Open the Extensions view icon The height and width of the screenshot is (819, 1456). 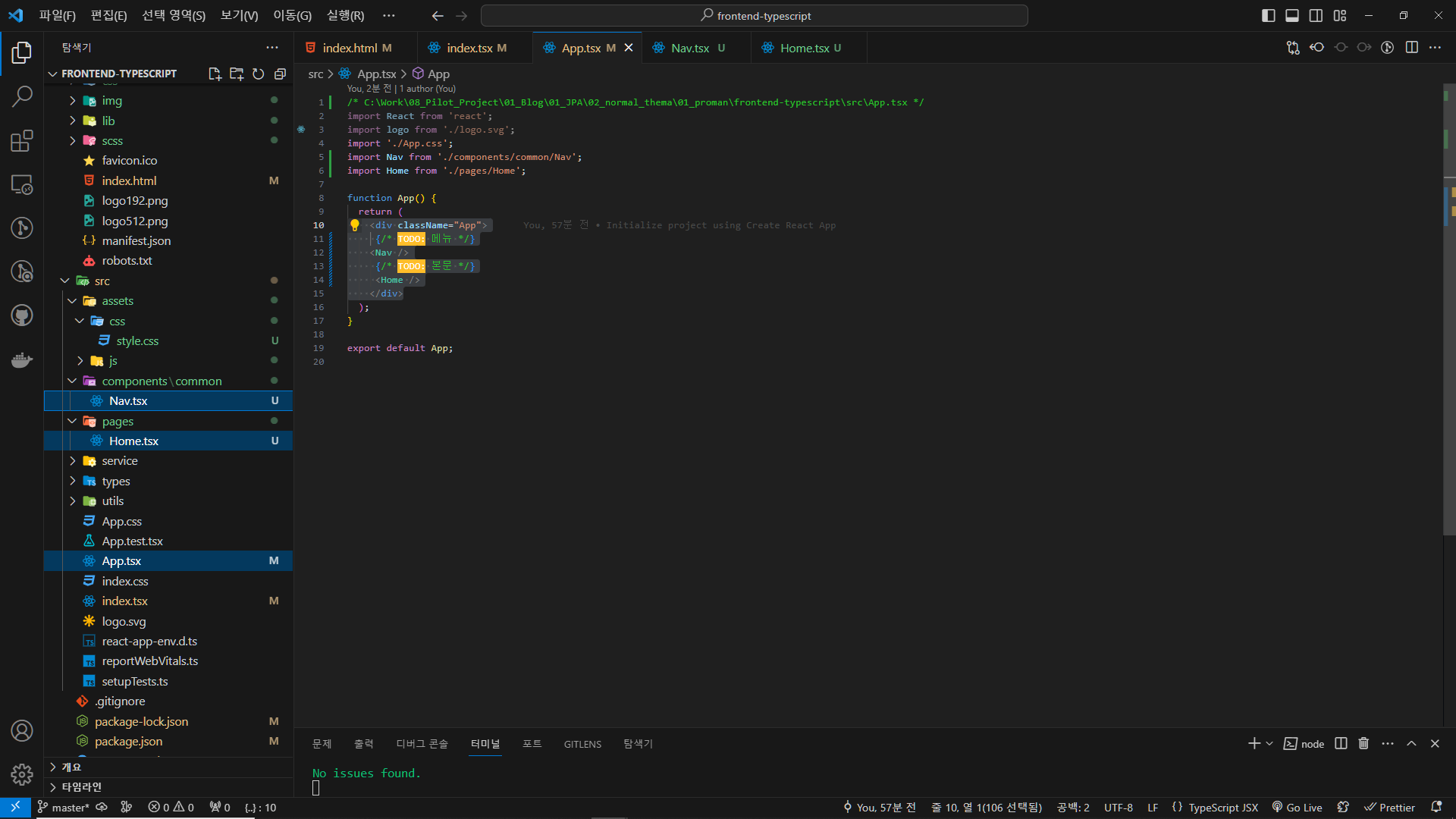(22, 140)
